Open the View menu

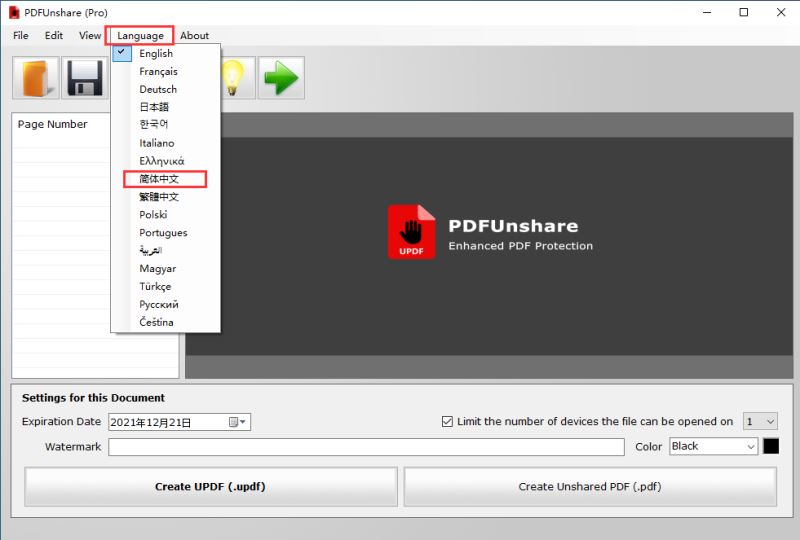90,36
